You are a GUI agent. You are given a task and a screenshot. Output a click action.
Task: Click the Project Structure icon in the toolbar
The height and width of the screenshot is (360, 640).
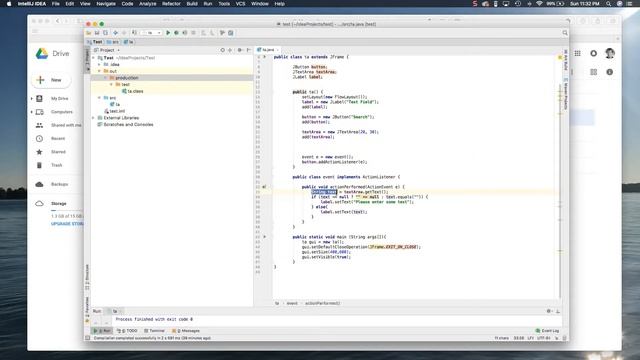tap(231, 33)
